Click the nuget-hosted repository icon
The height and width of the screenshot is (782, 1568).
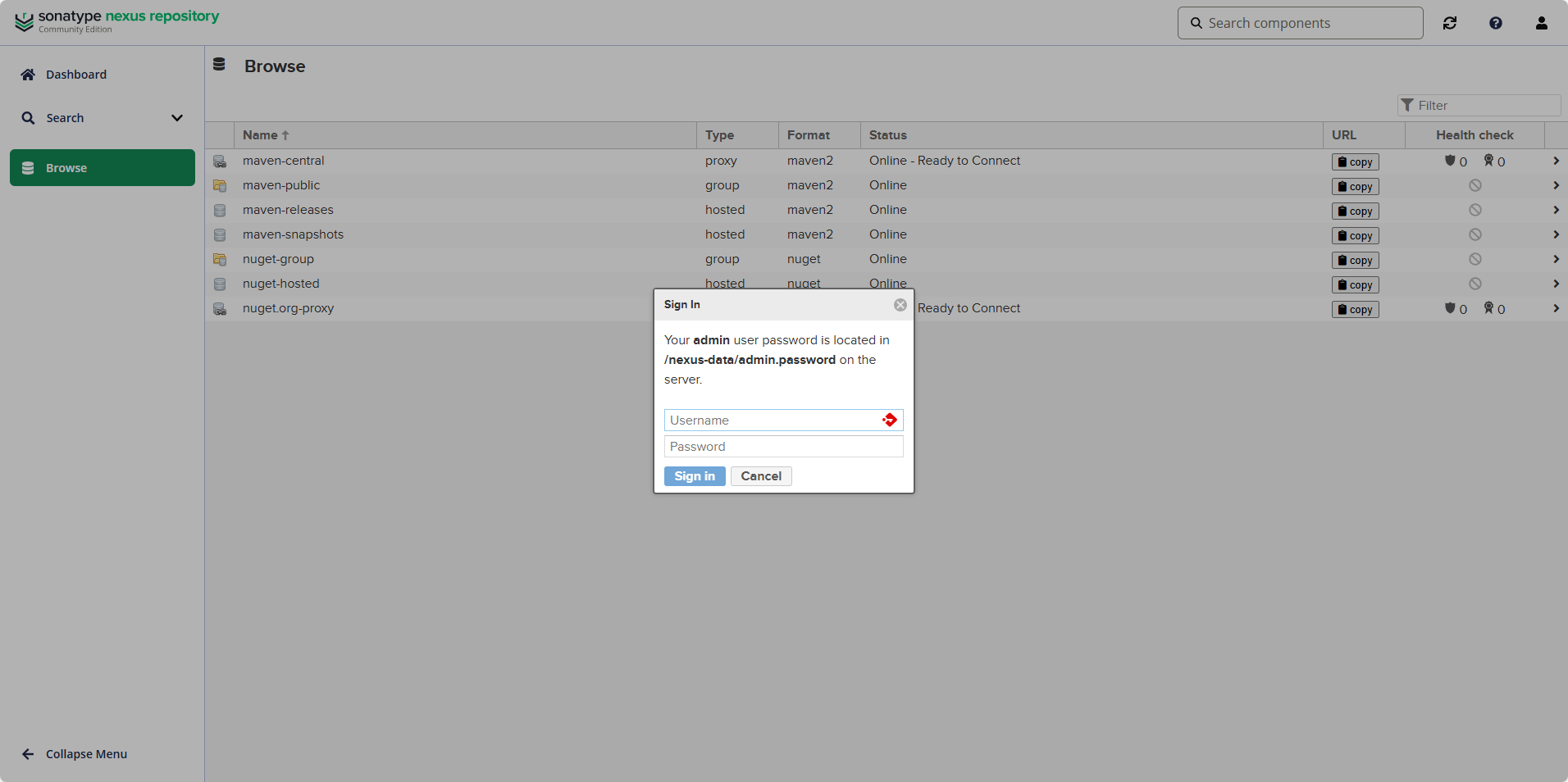[x=220, y=284]
